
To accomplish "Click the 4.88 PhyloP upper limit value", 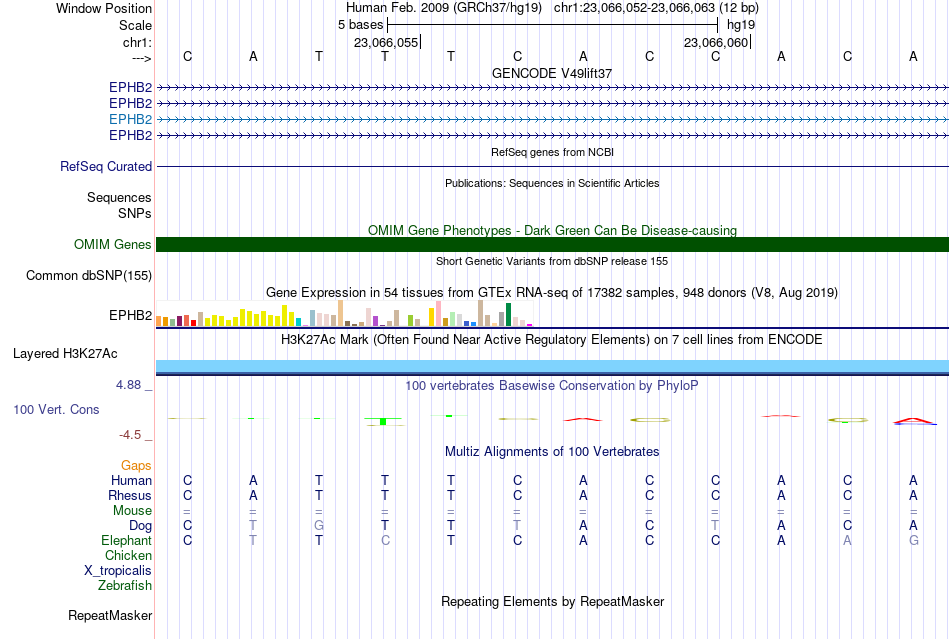I will (x=128, y=385).
